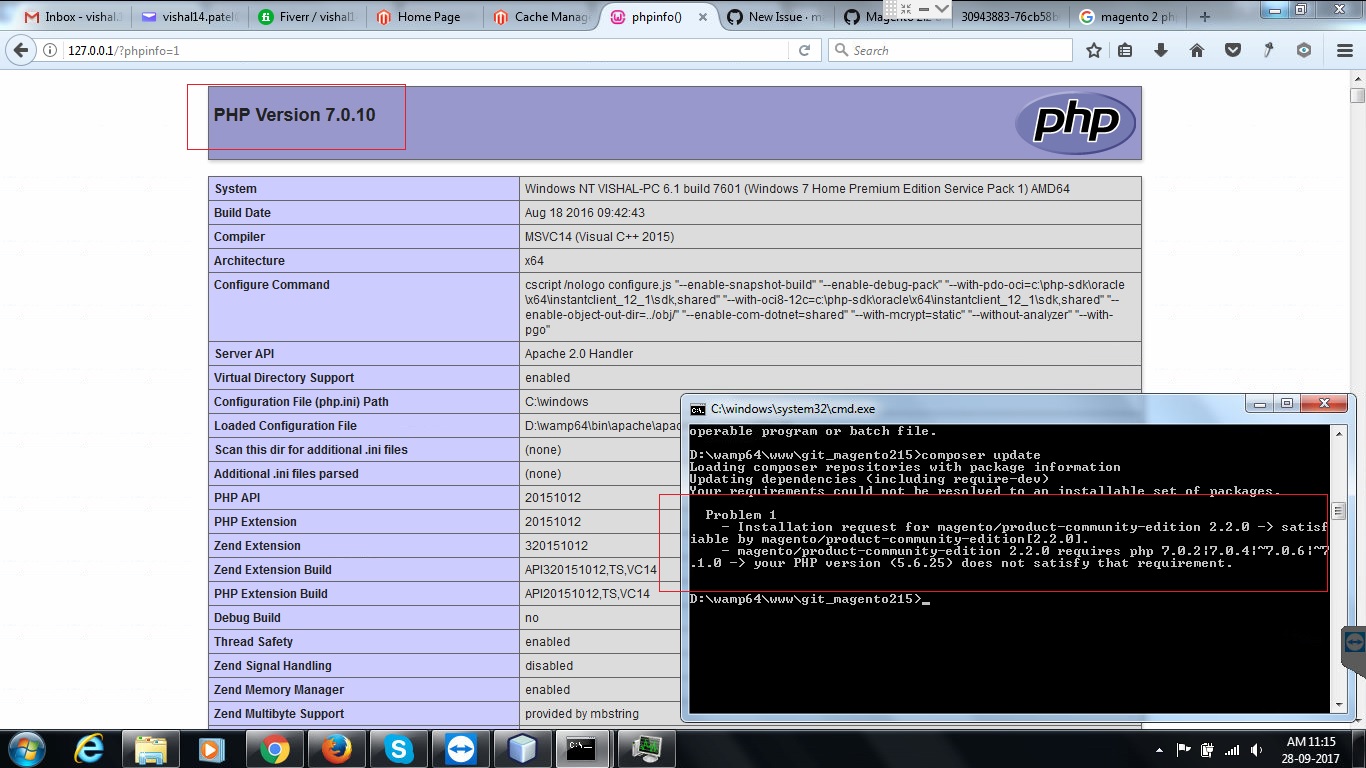Screen dimensions: 1366x768
Task: Click the network signal tray icon
Action: pyautogui.click(x=1232, y=750)
